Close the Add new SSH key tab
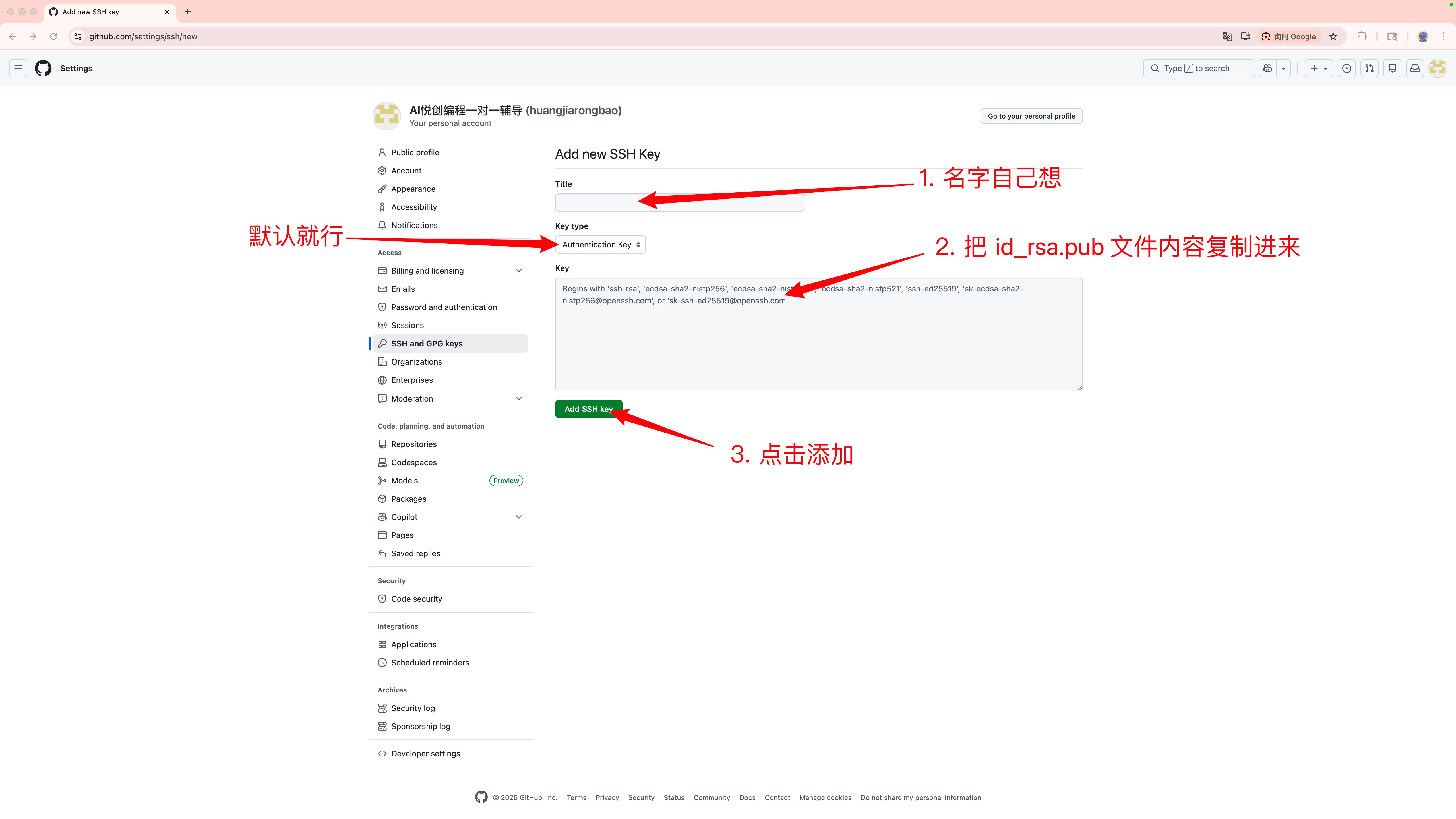The width and height of the screenshot is (1456, 819). tap(167, 11)
